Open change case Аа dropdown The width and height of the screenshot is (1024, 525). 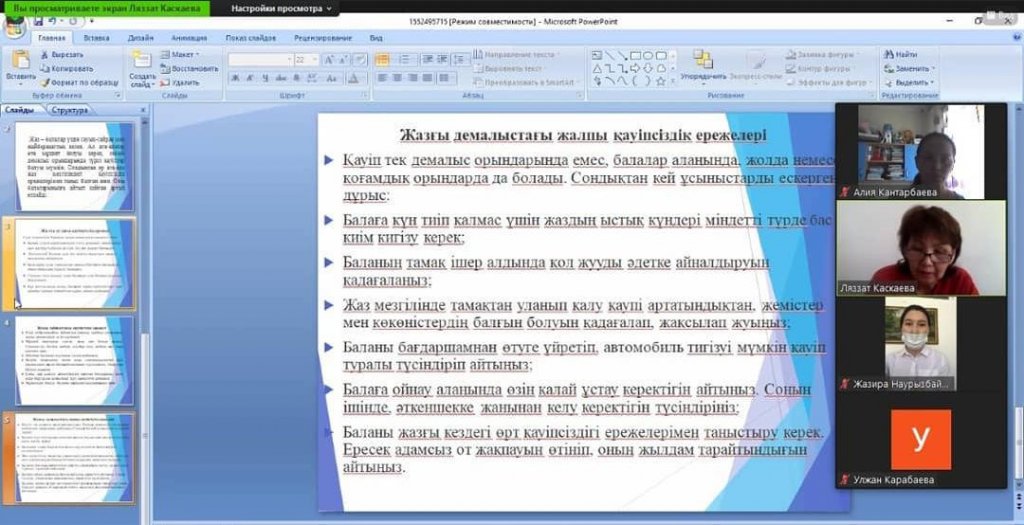click(x=332, y=78)
